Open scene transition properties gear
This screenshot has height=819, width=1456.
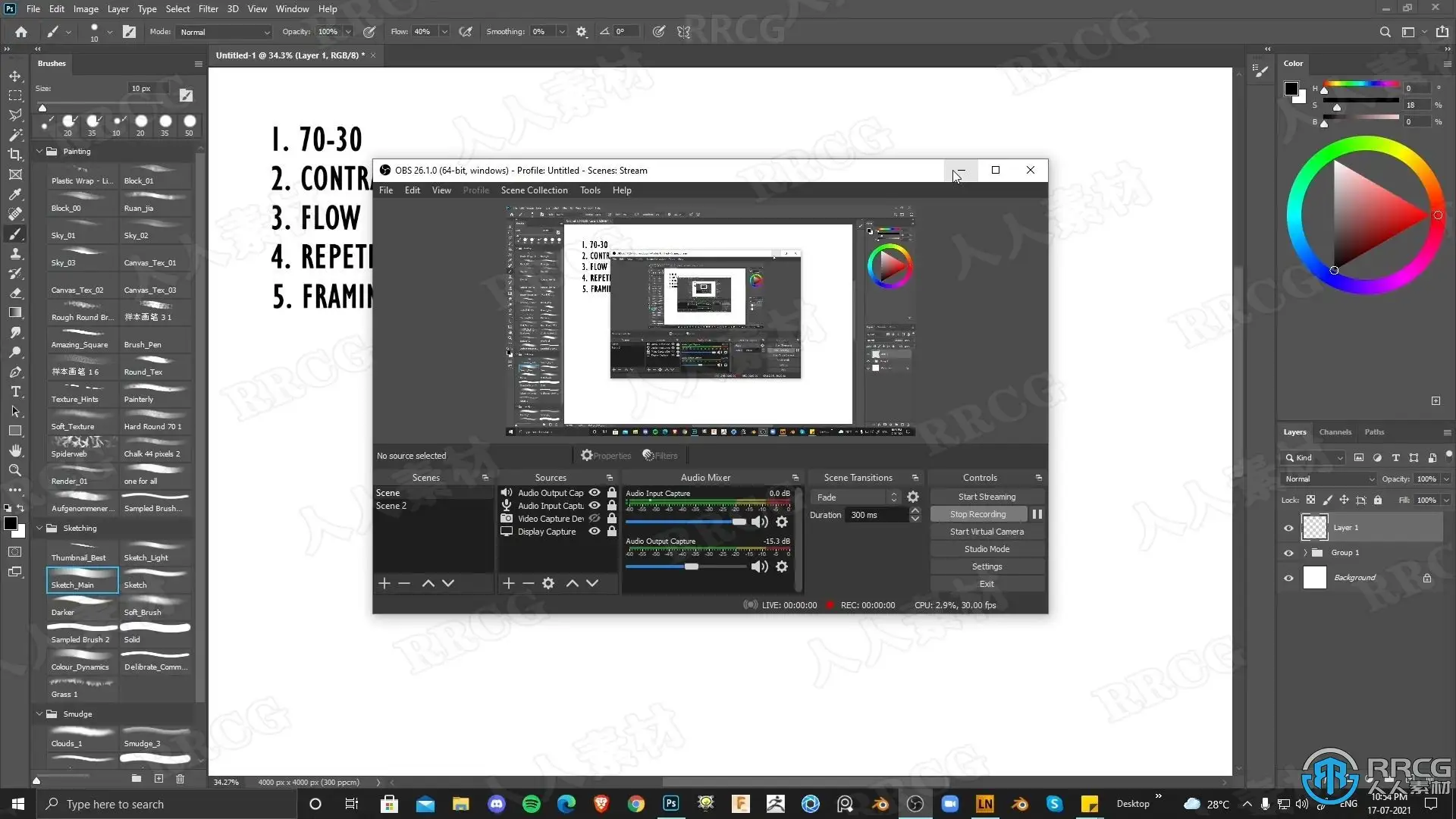pyautogui.click(x=913, y=497)
